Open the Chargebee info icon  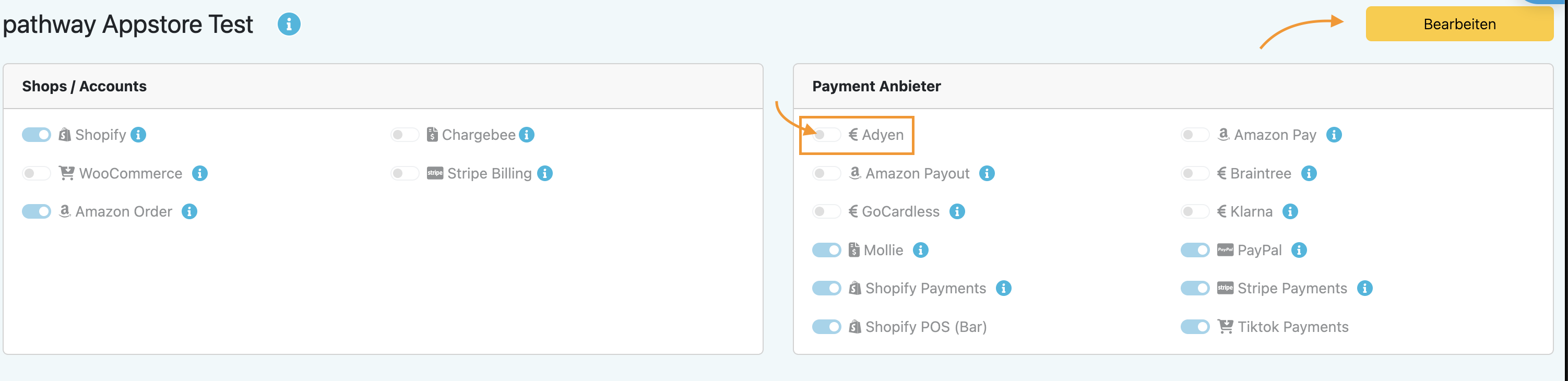tap(527, 135)
